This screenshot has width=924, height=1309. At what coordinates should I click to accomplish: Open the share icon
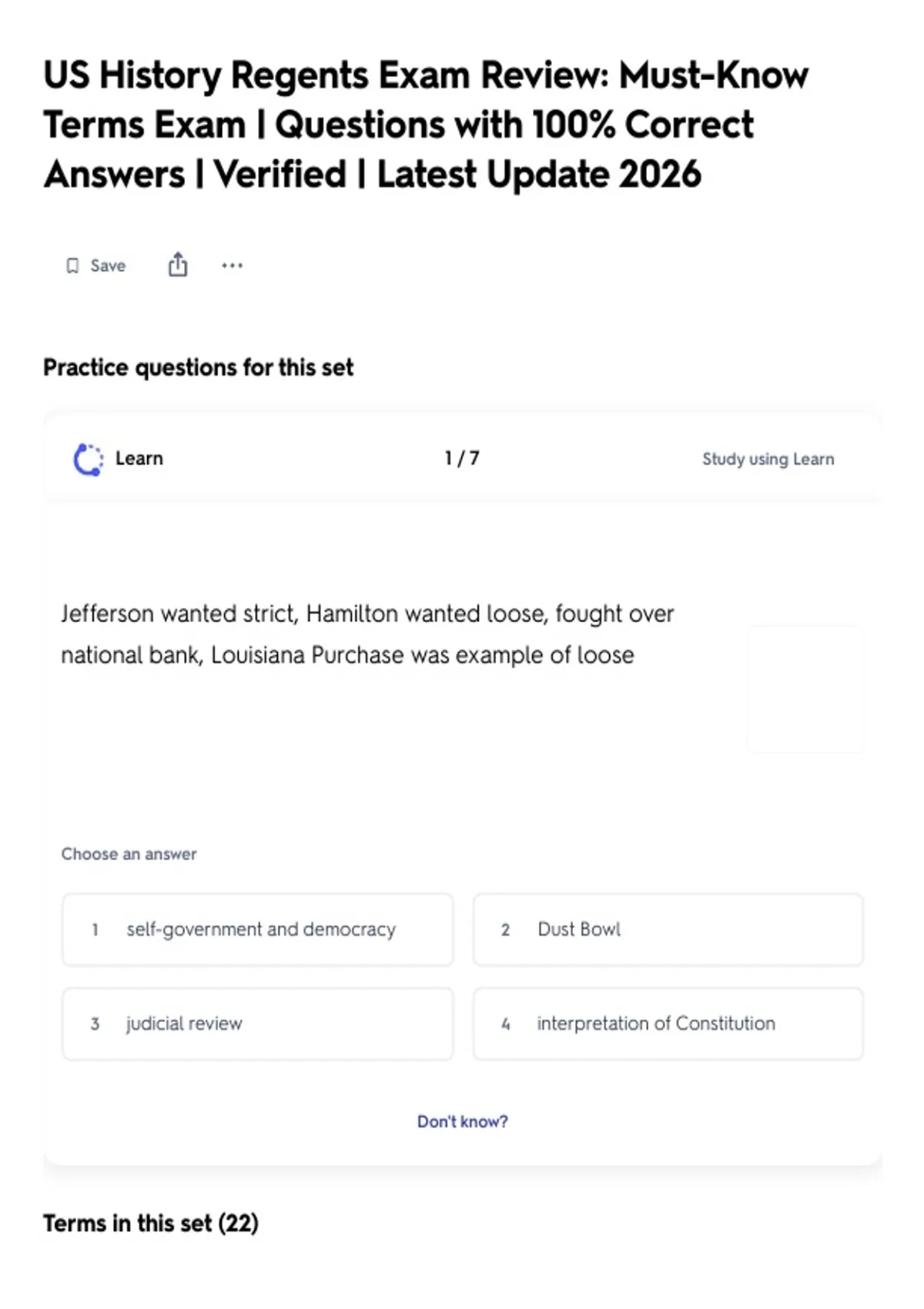pos(178,264)
